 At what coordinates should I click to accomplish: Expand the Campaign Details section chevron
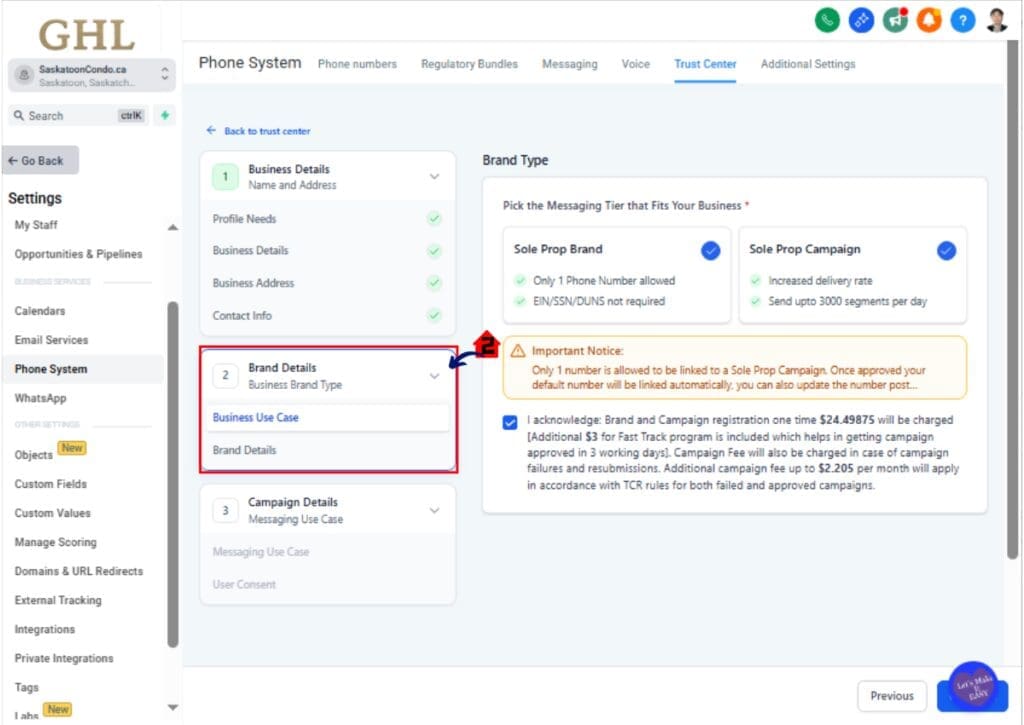[x=434, y=510]
